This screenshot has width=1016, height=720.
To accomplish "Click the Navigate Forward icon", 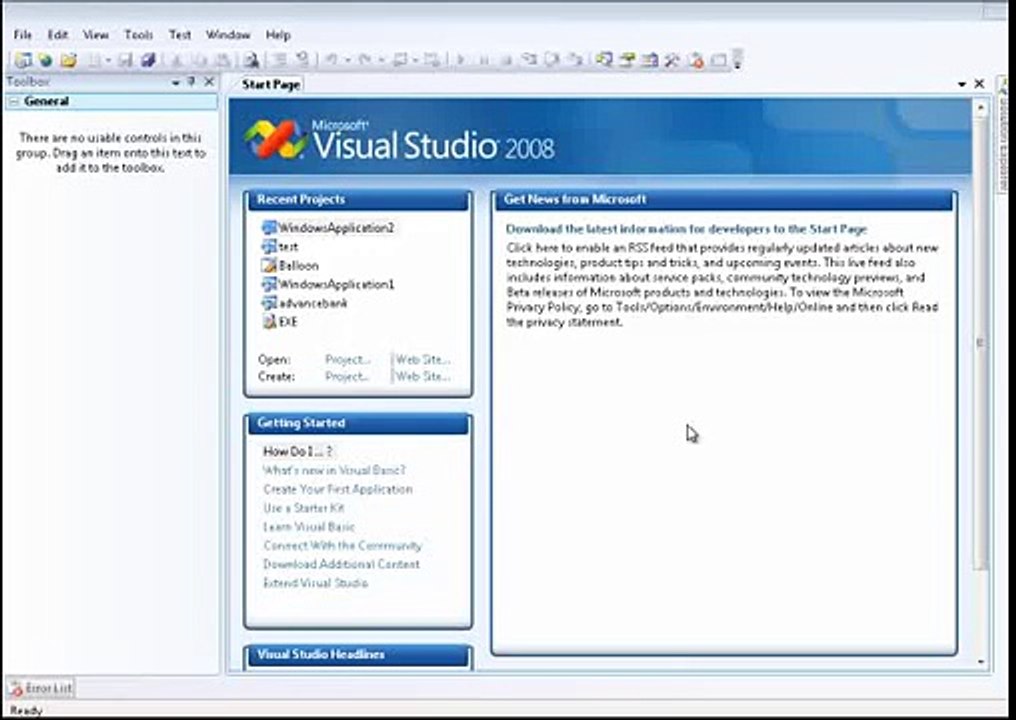I will [x=432, y=60].
